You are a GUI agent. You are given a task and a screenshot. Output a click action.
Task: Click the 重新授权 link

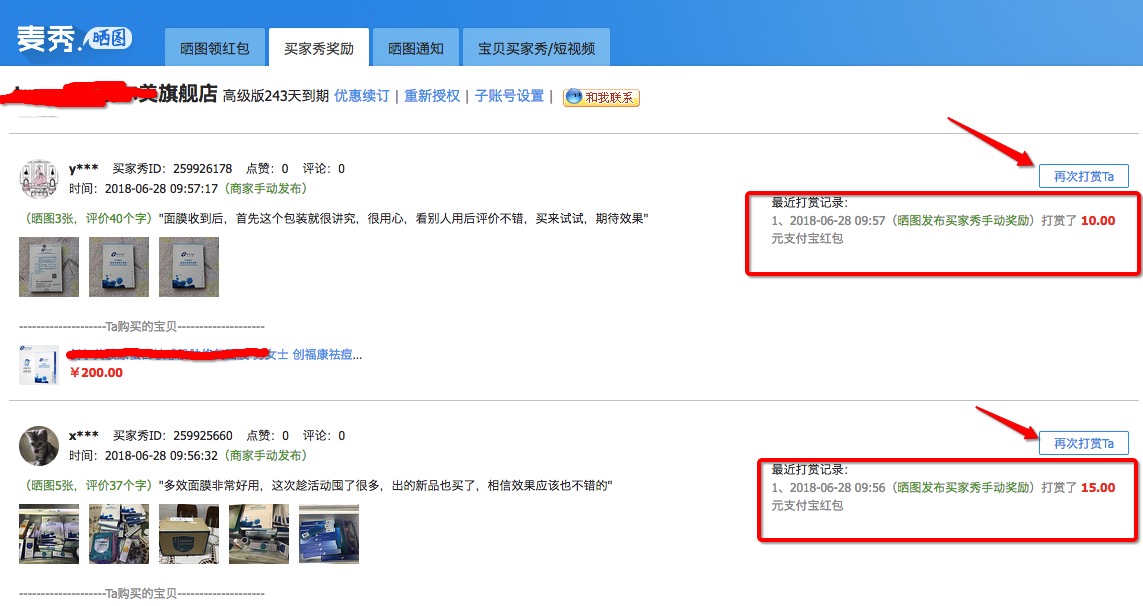click(x=432, y=96)
